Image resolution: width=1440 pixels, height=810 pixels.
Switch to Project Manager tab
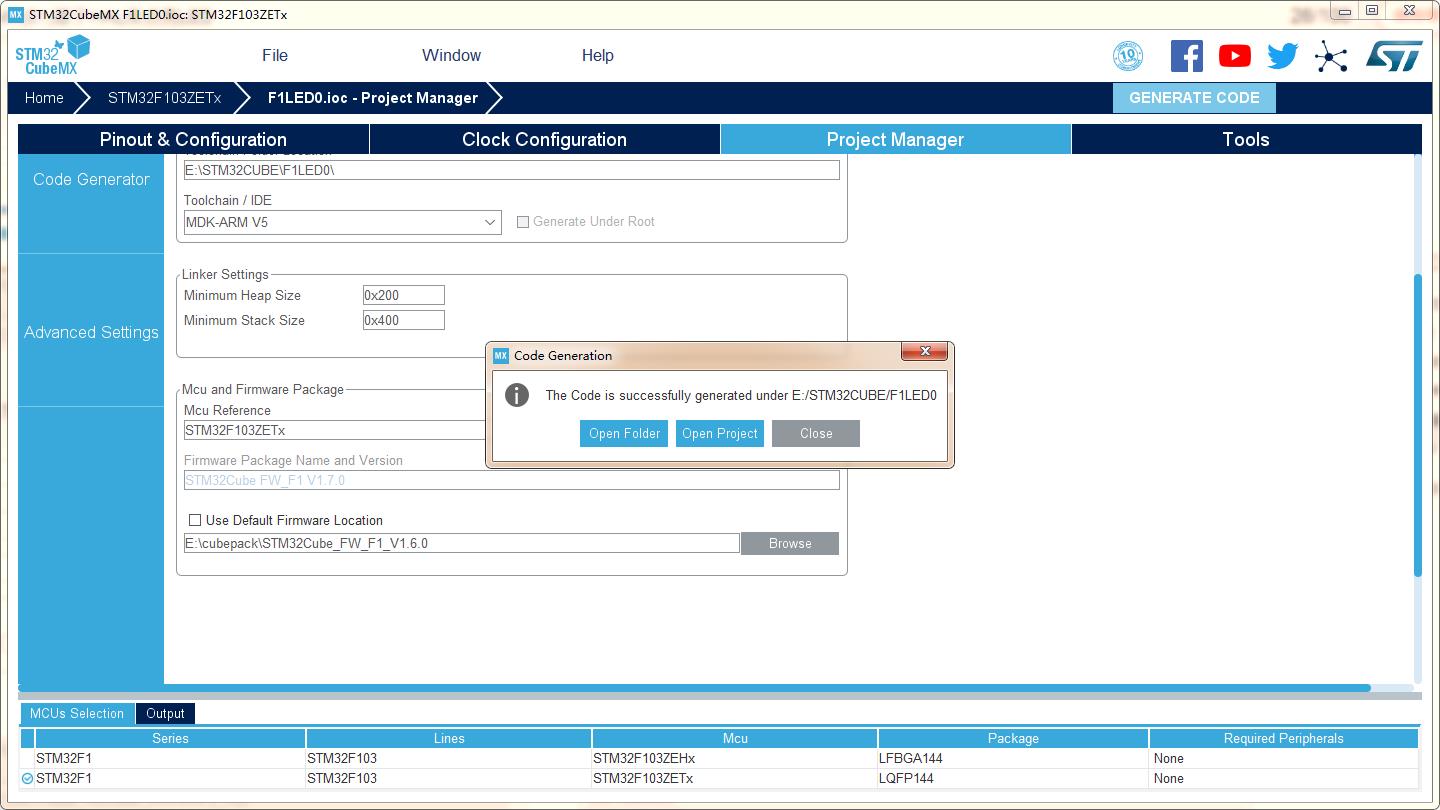895,139
